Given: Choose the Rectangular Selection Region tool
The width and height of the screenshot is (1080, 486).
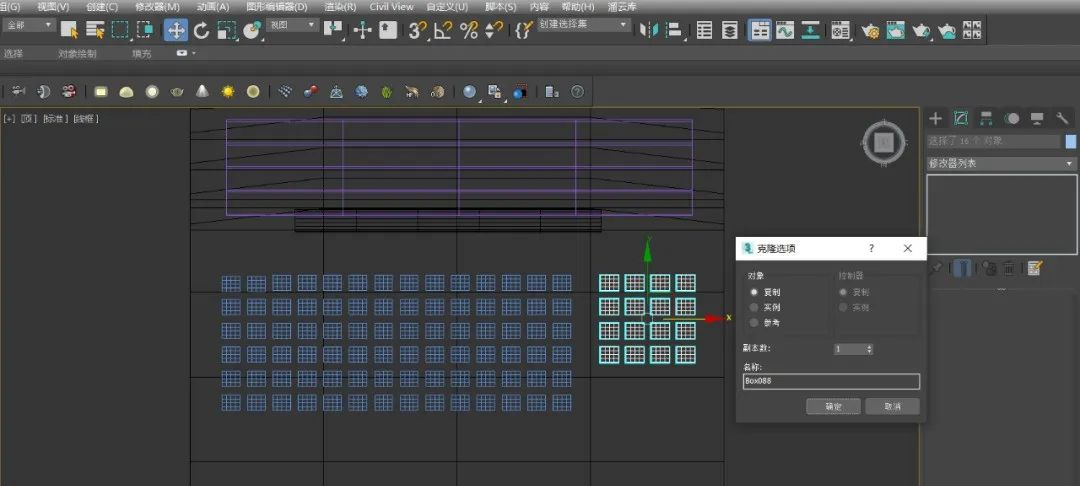Looking at the screenshot, I should tap(121, 30).
